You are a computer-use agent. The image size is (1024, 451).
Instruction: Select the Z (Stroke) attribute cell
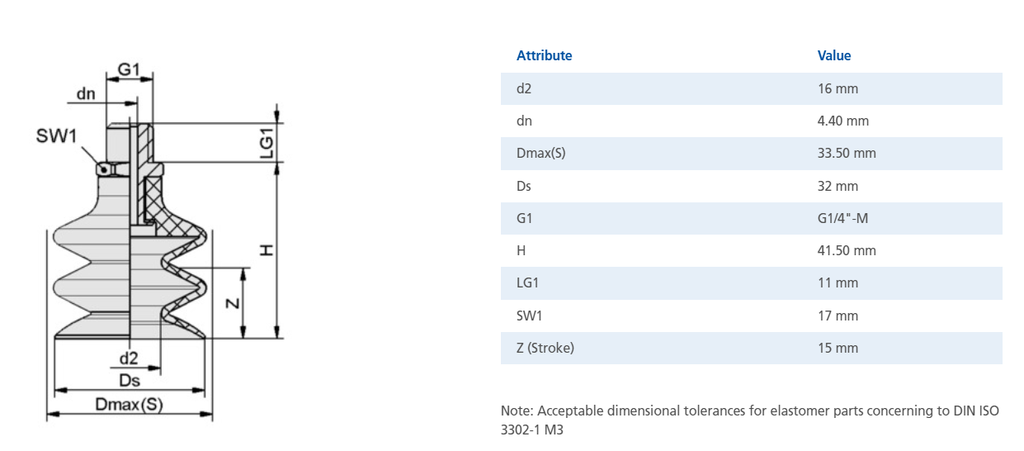click(545, 348)
